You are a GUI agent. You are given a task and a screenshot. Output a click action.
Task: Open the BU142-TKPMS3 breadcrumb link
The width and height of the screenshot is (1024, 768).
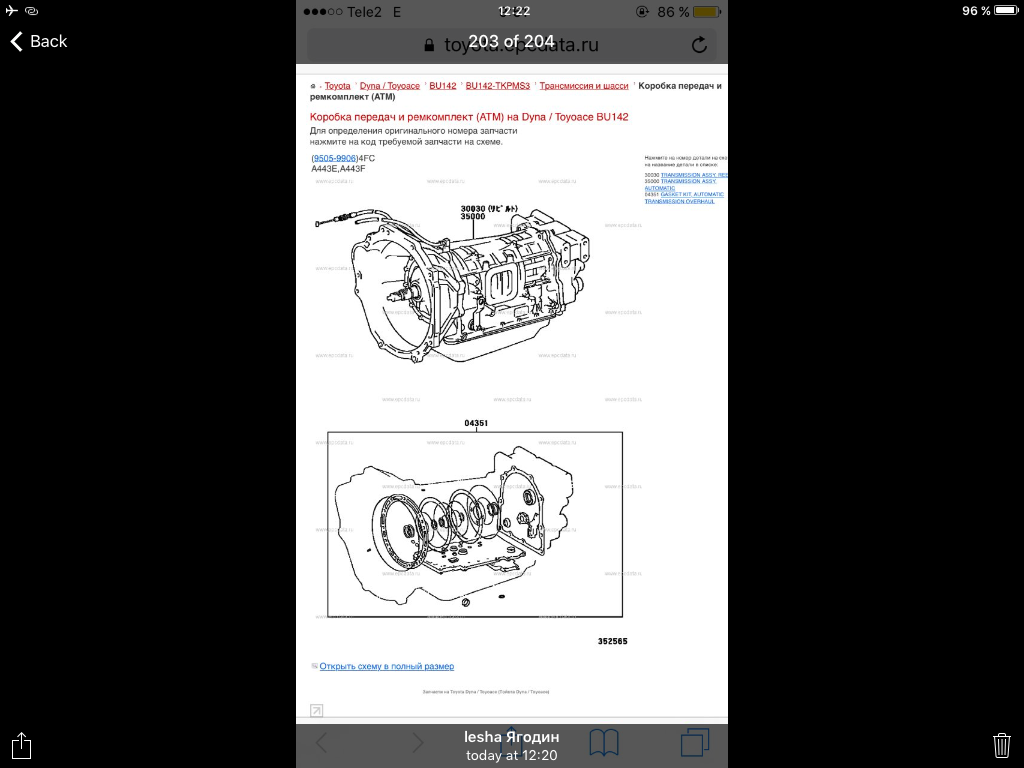coord(497,86)
